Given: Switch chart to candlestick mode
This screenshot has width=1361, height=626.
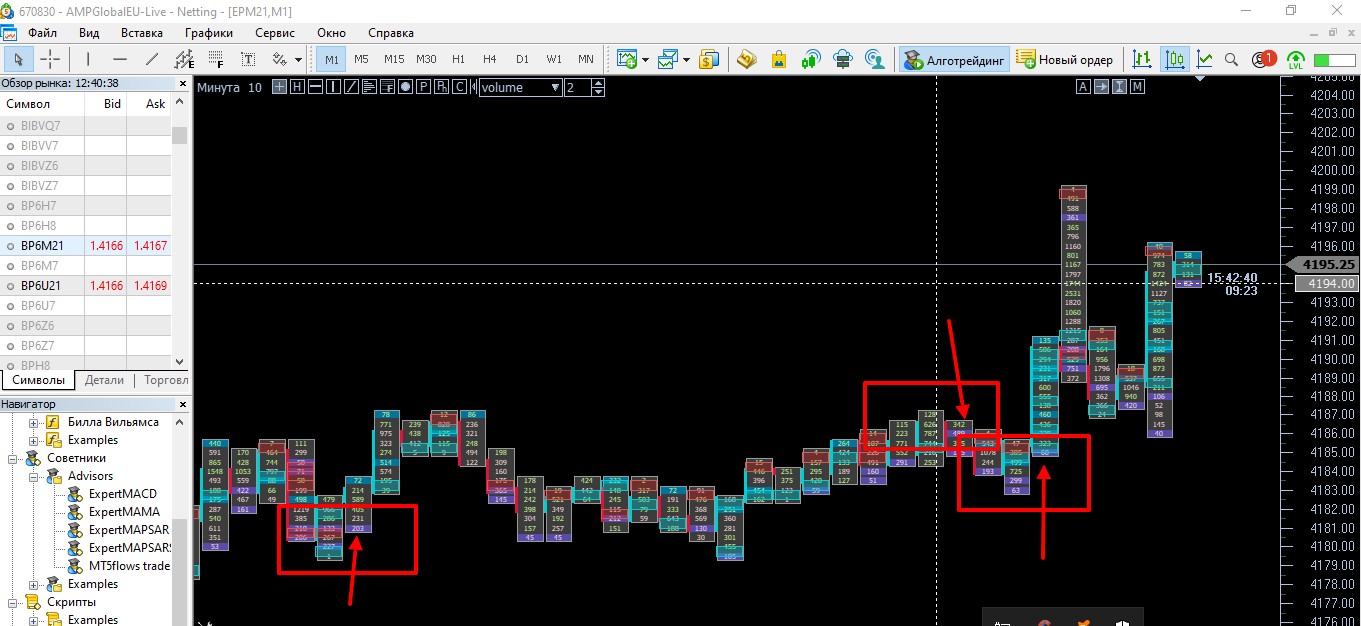Looking at the screenshot, I should pos(1174,59).
